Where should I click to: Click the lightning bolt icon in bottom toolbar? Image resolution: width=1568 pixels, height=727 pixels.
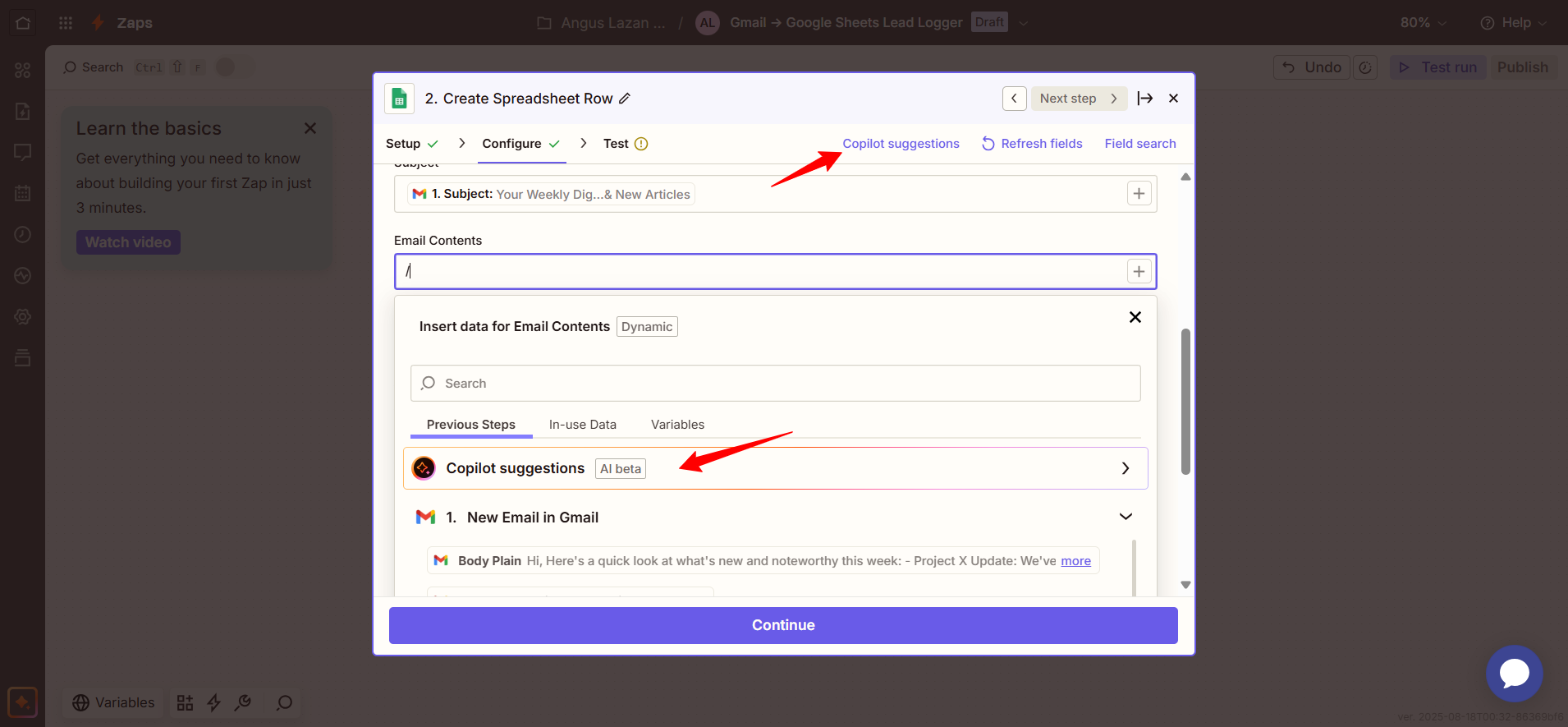point(213,702)
